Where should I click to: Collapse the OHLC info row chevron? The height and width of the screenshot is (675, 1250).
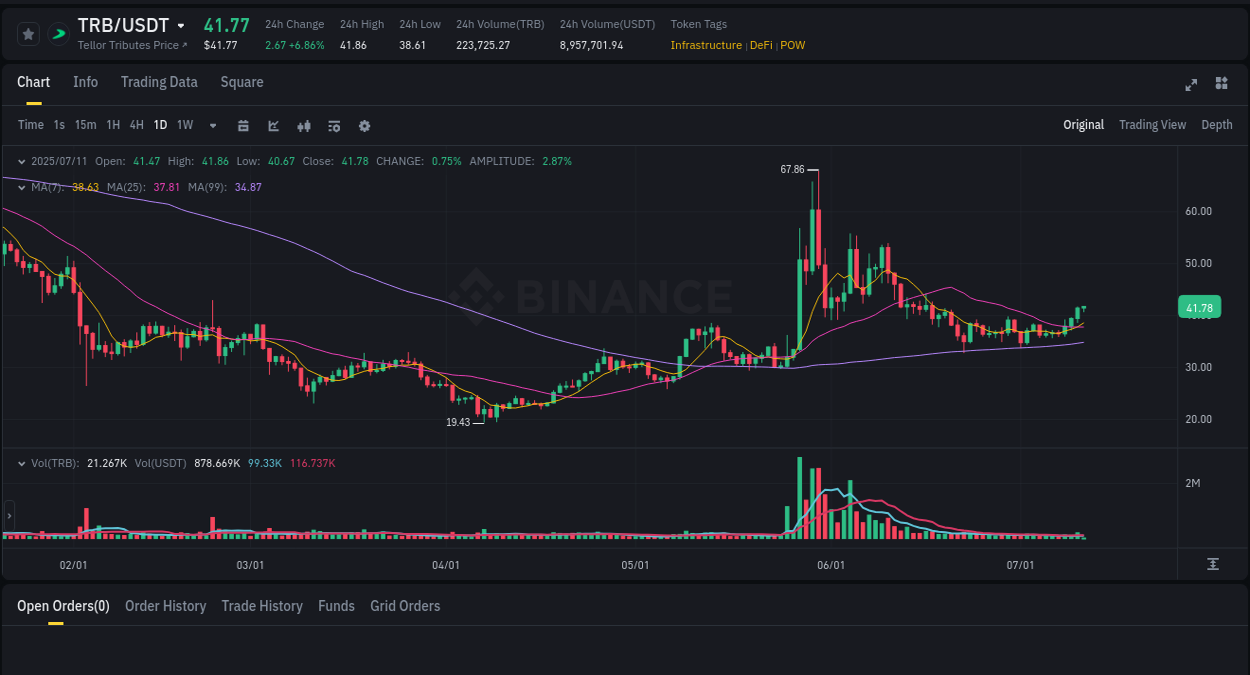21,160
